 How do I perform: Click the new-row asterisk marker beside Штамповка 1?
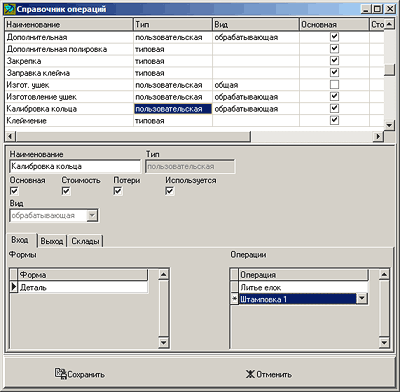234,299
